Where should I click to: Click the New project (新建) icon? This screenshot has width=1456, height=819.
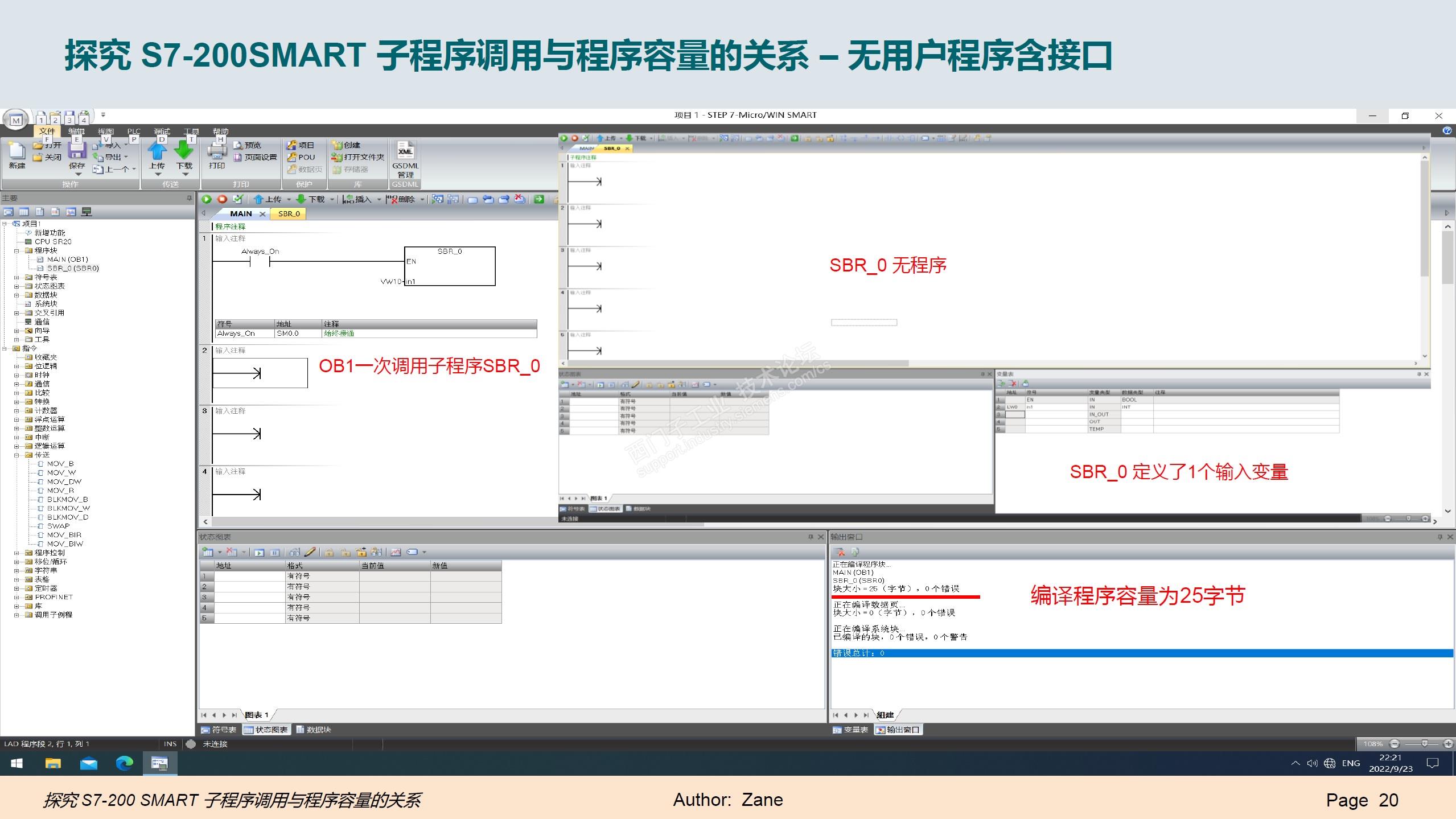[17, 151]
